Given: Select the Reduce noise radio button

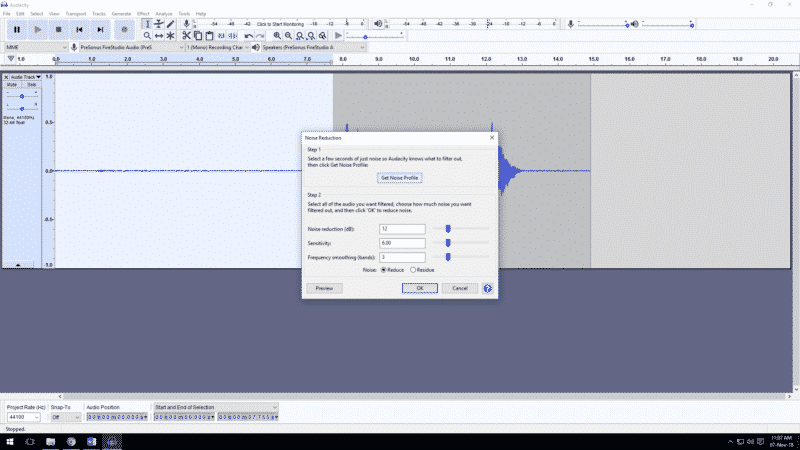Looking at the screenshot, I should click(383, 269).
